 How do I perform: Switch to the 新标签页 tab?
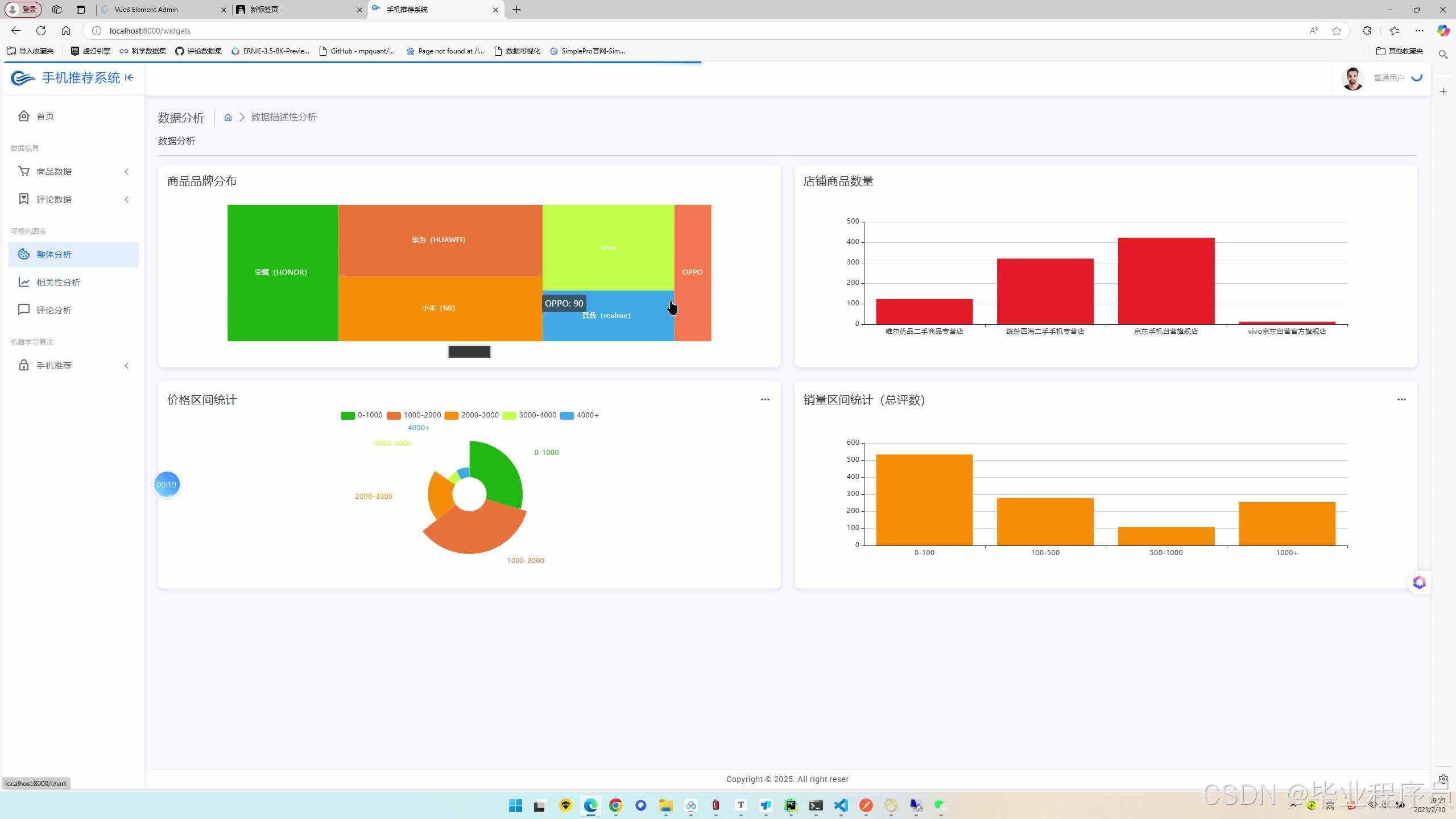tap(300, 10)
